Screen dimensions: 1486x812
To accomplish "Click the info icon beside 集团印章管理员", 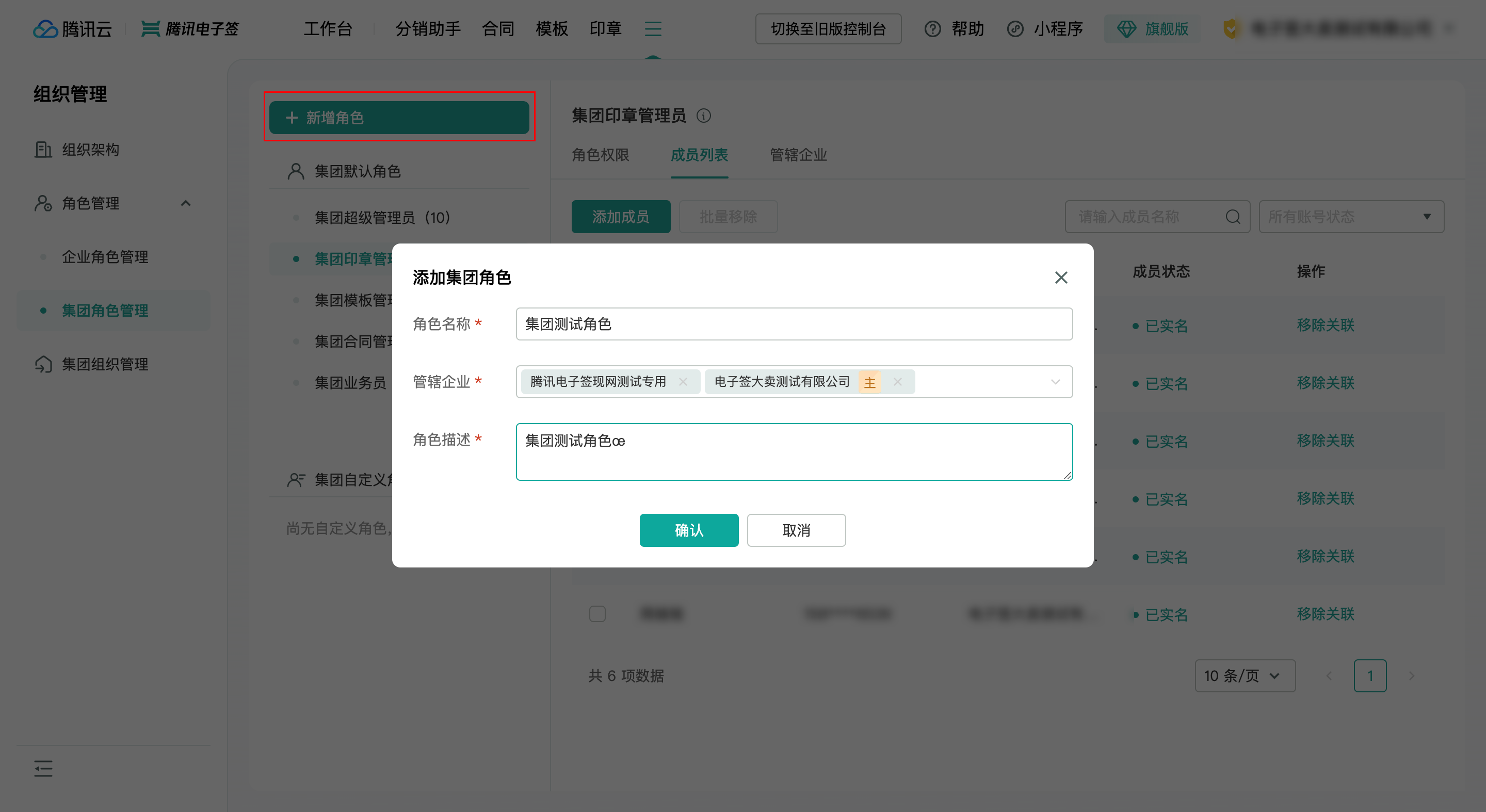I will point(704,116).
